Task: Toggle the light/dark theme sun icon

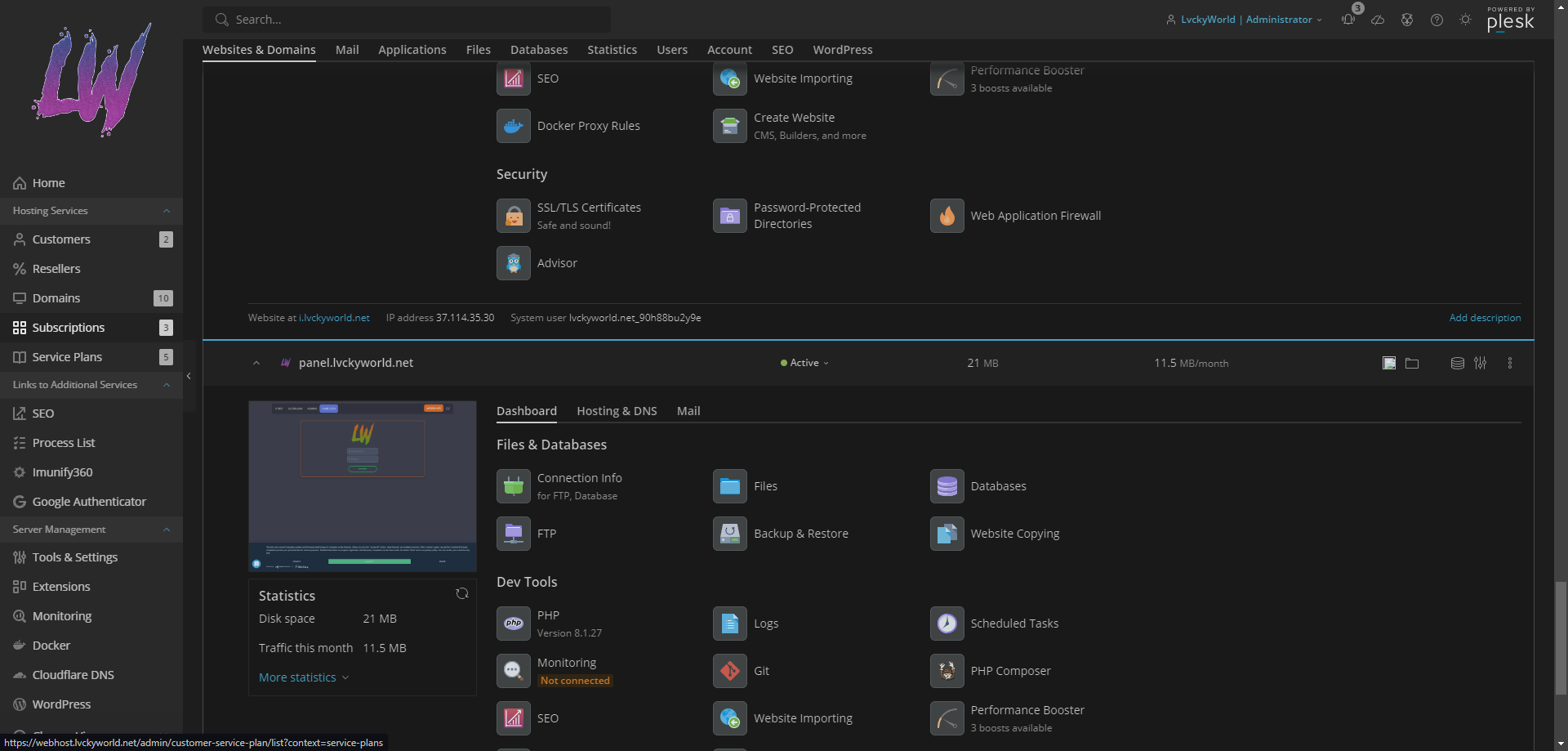Action: pyautogui.click(x=1466, y=20)
